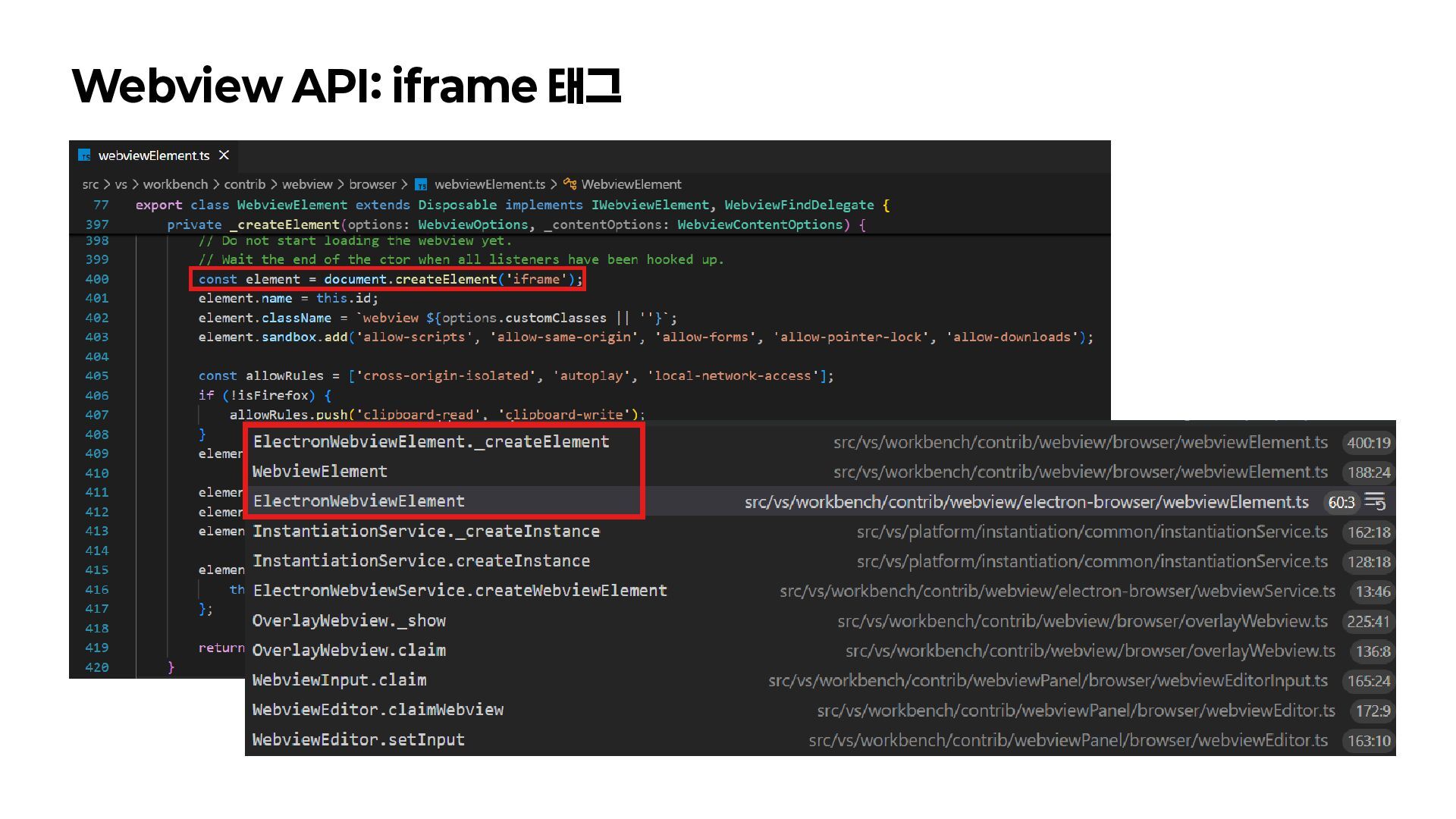Open 'workbench' breadcrumb segment

point(174,184)
